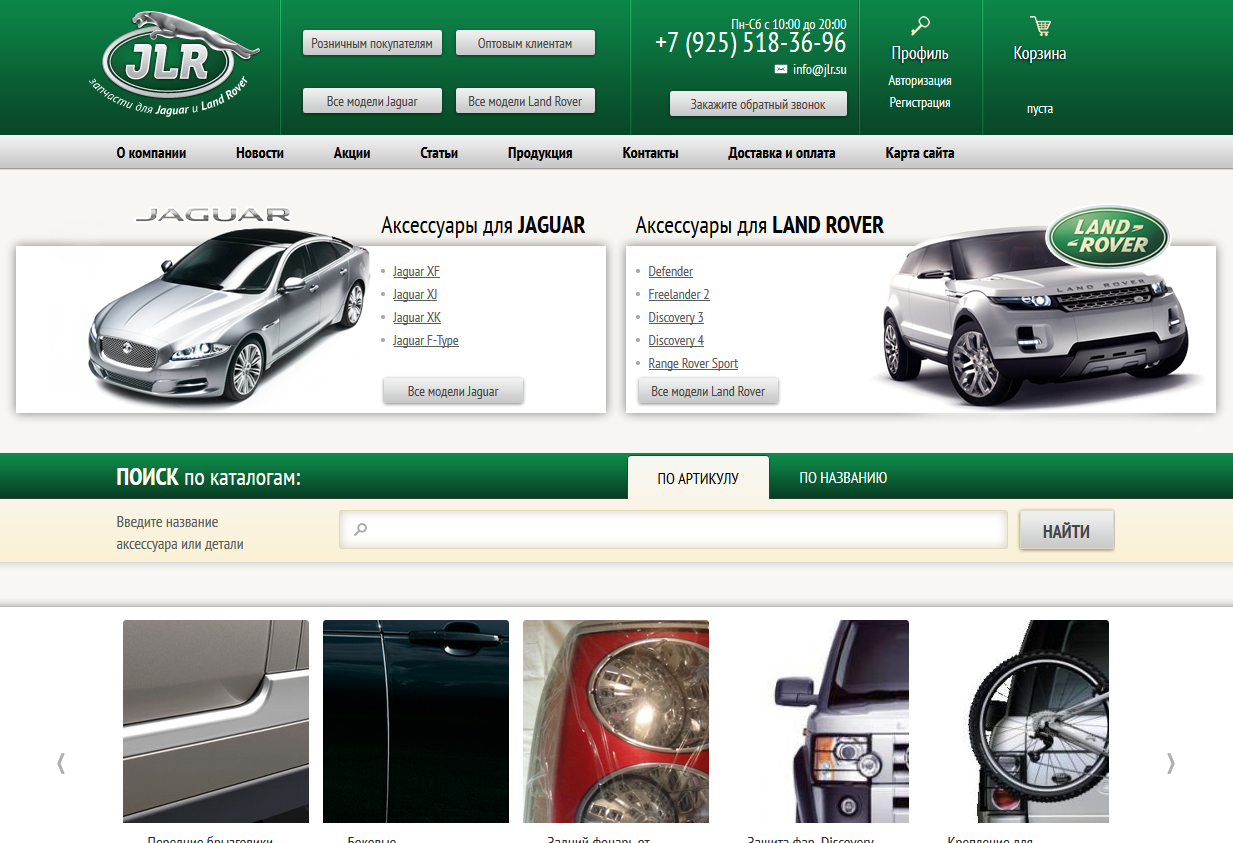The width and height of the screenshot is (1233, 843).
Task: Click the Jaguar wordmark logo above the car
Action: (x=213, y=214)
